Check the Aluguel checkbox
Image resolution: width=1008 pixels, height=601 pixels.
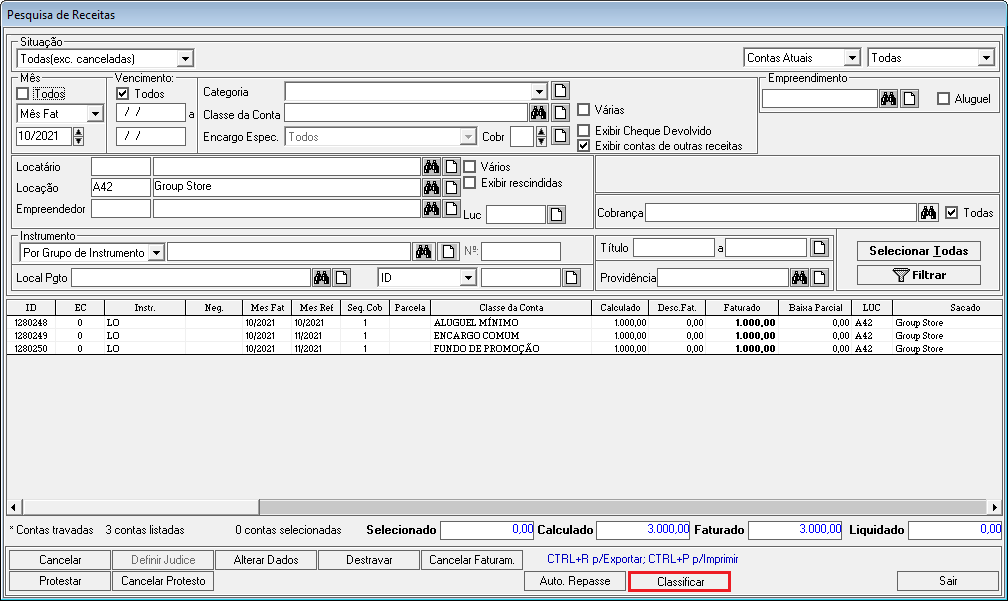point(943,99)
